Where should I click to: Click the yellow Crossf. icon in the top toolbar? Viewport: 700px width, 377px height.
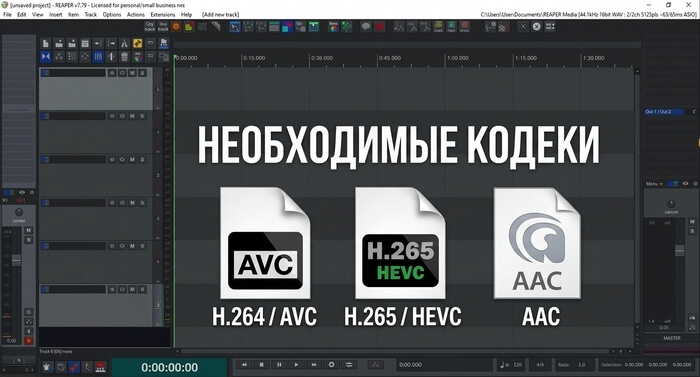click(x=438, y=27)
